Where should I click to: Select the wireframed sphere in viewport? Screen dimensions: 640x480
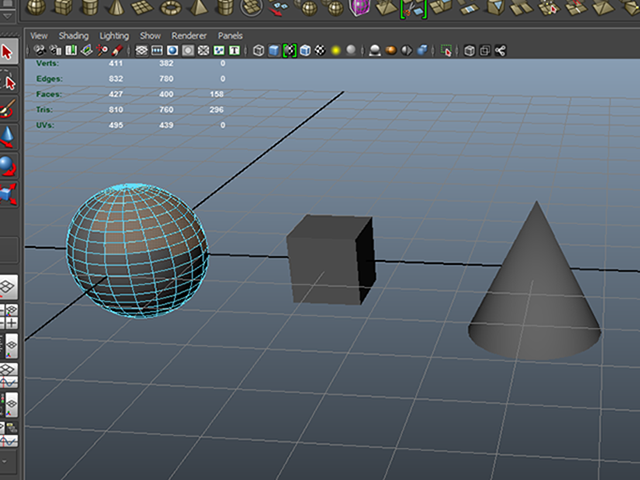click(138, 250)
